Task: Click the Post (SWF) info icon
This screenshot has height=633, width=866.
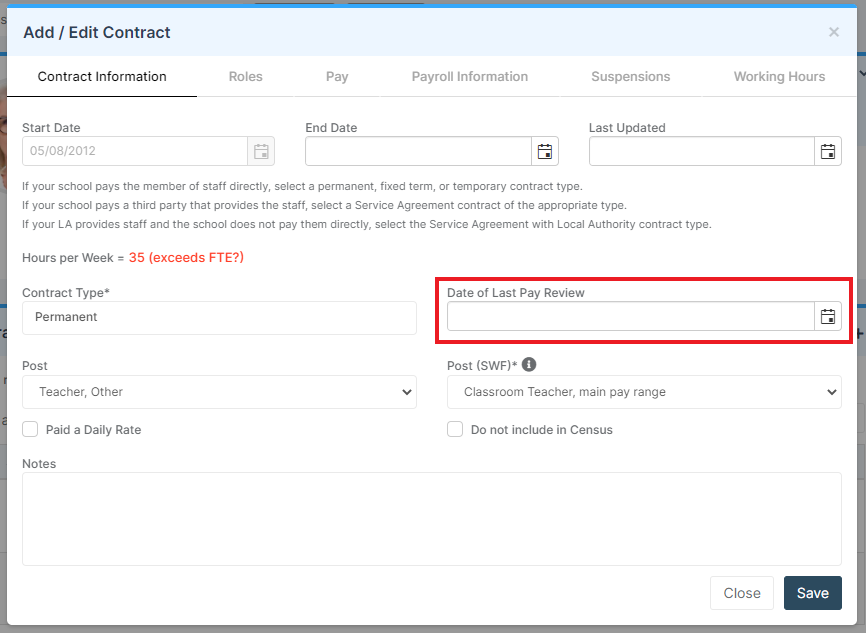Action: 529,365
